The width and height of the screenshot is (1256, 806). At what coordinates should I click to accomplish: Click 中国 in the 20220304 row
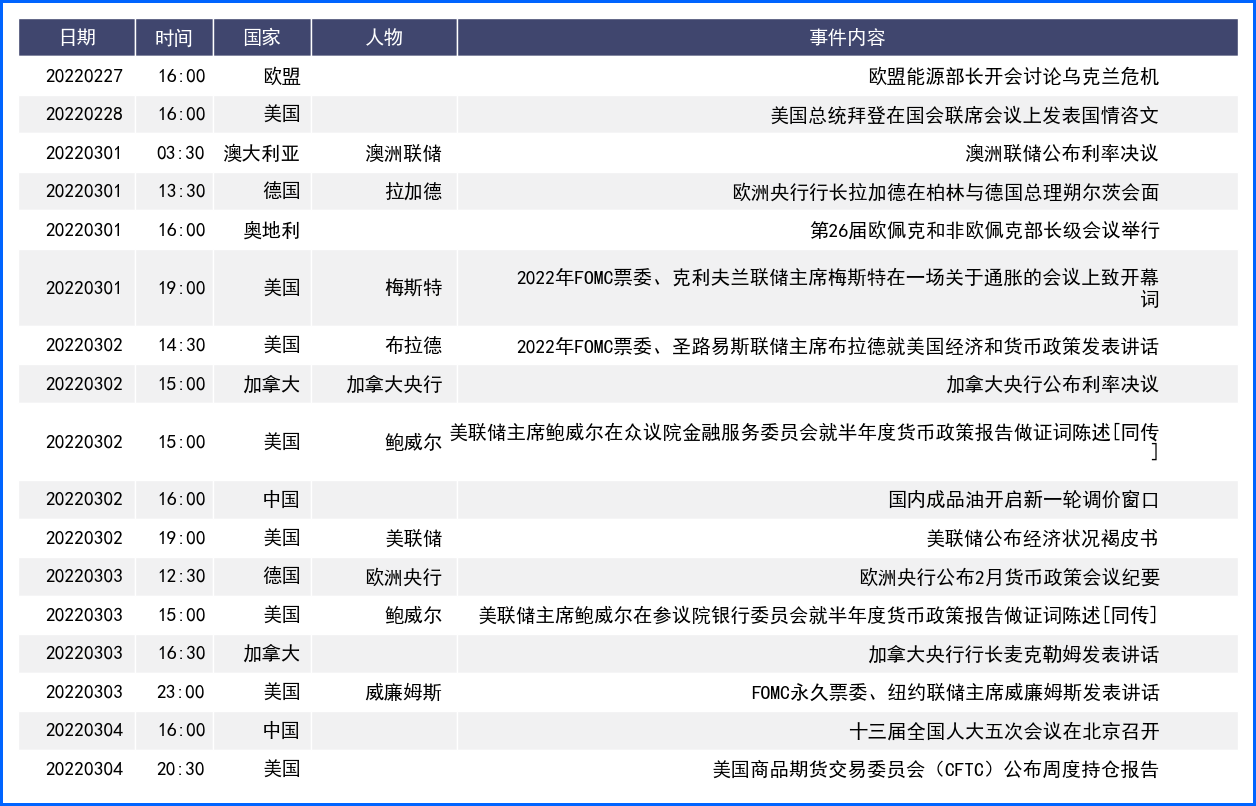point(282,731)
